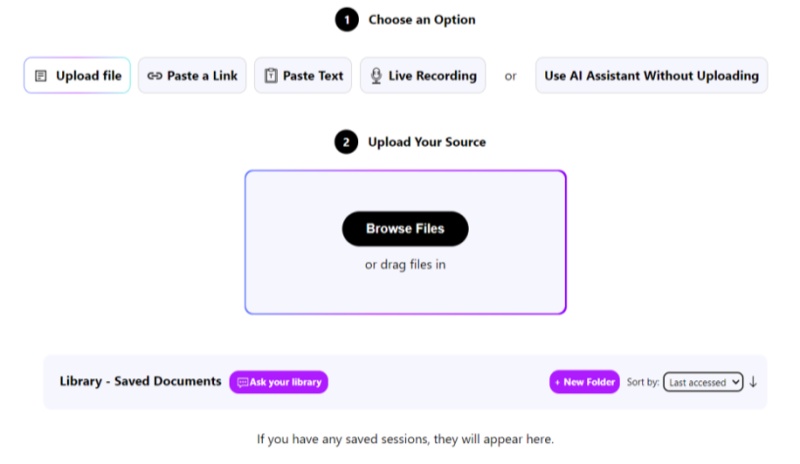
Task: Select the Live Recording option
Action: [x=423, y=76]
